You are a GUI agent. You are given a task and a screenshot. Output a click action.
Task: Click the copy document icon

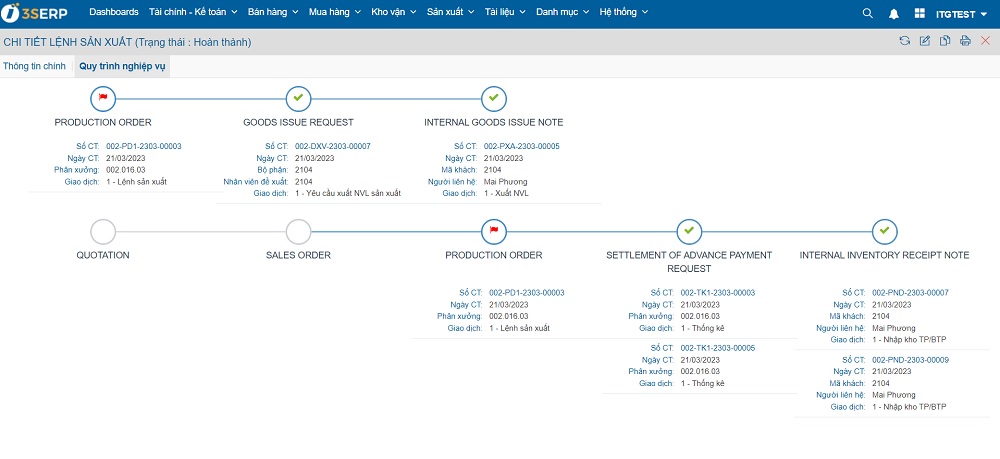945,41
